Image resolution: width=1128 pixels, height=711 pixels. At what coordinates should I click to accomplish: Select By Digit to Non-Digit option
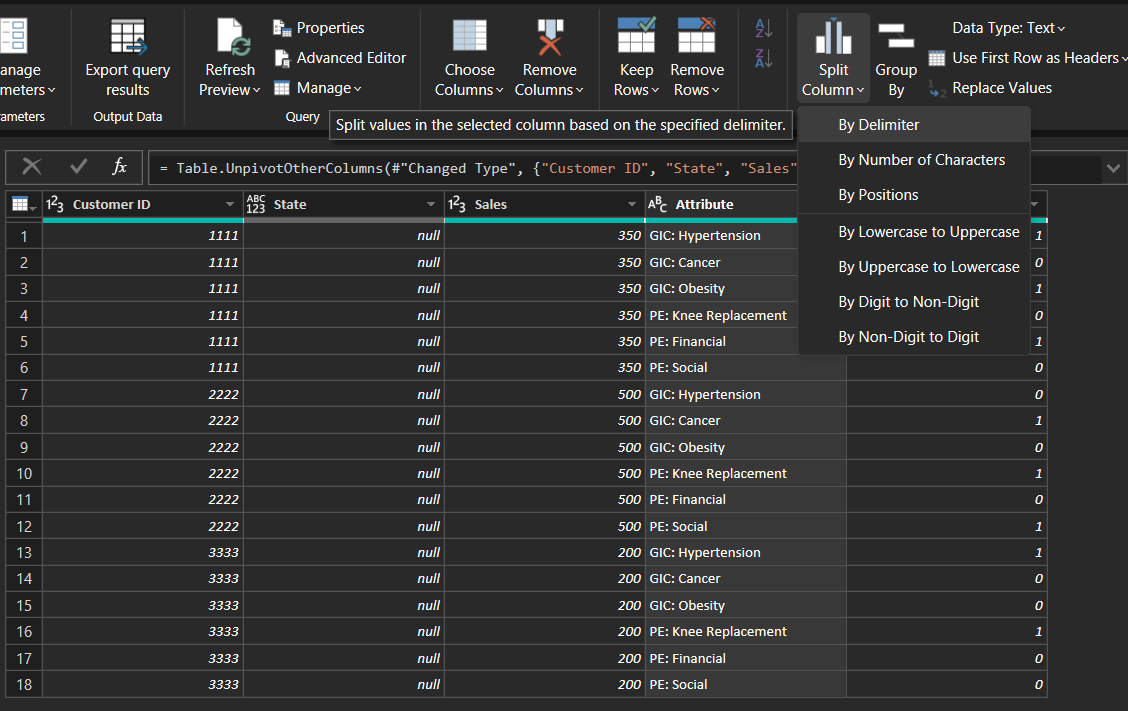pos(914,302)
